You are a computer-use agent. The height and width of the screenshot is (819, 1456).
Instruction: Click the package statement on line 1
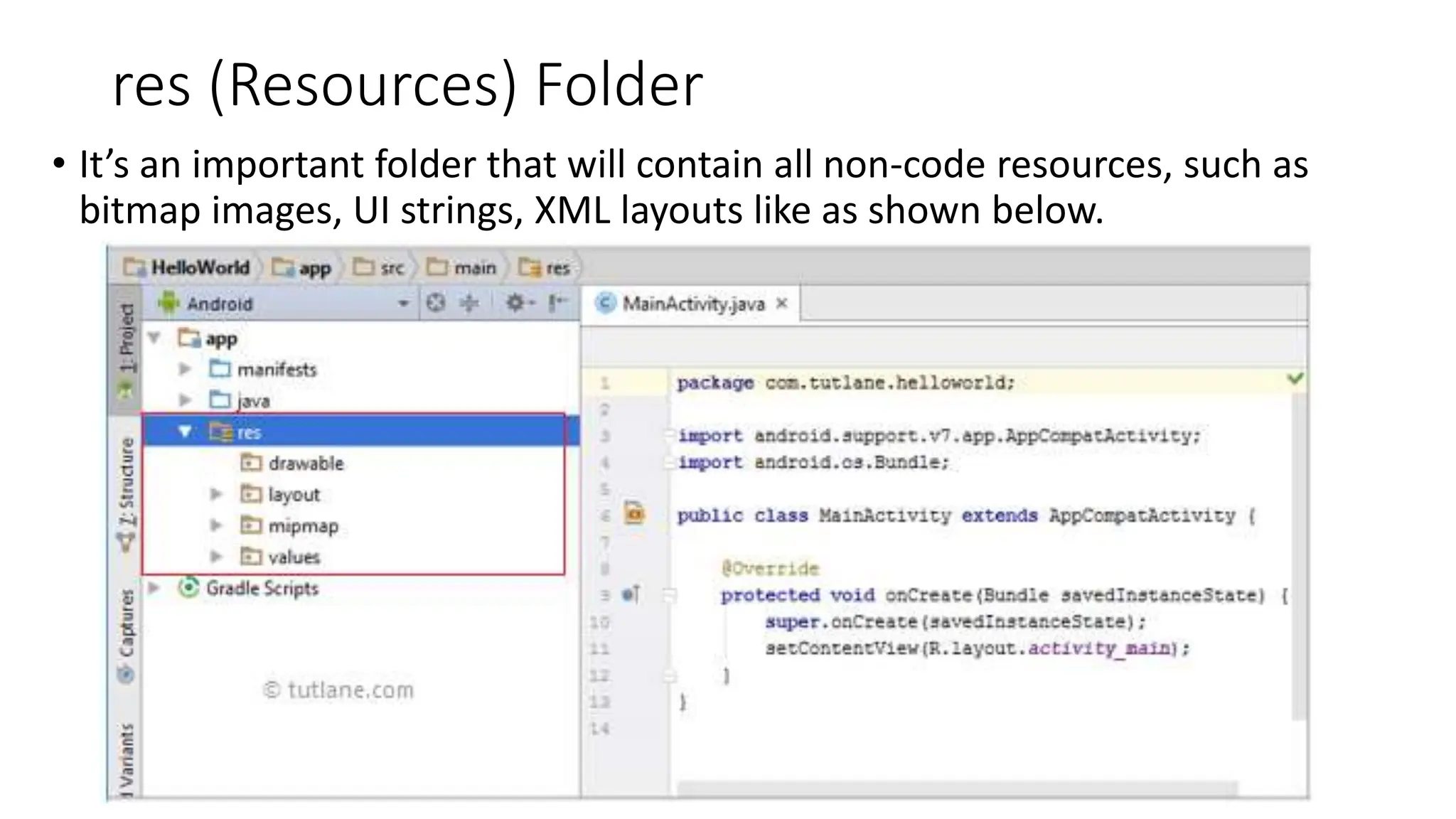(846, 382)
